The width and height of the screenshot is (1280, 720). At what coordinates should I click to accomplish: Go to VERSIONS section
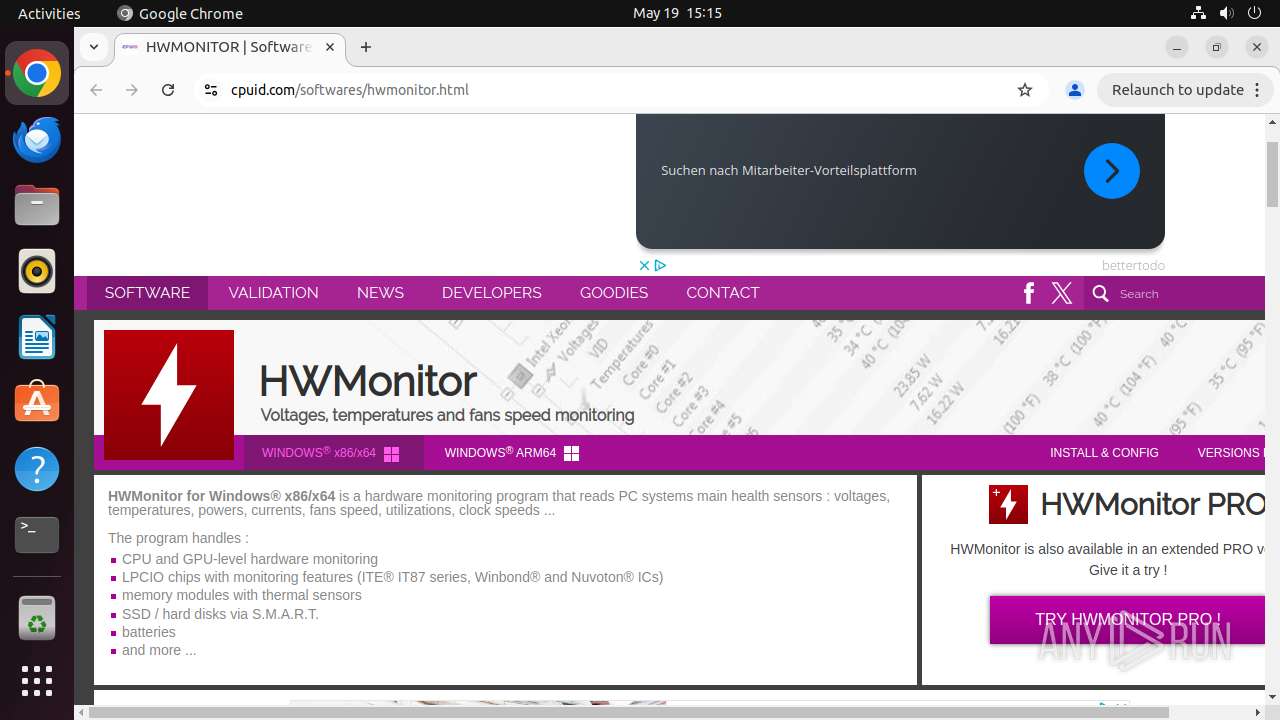coord(1229,453)
